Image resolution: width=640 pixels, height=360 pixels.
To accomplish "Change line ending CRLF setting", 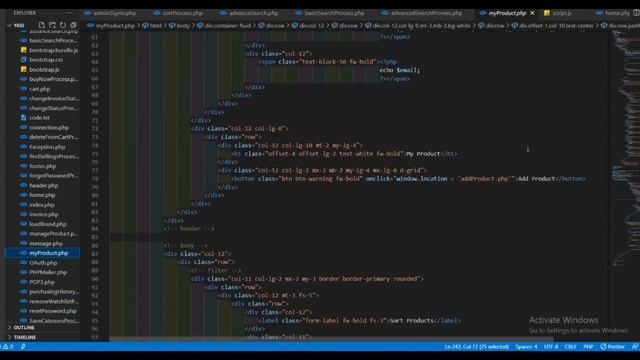I will (570, 347).
